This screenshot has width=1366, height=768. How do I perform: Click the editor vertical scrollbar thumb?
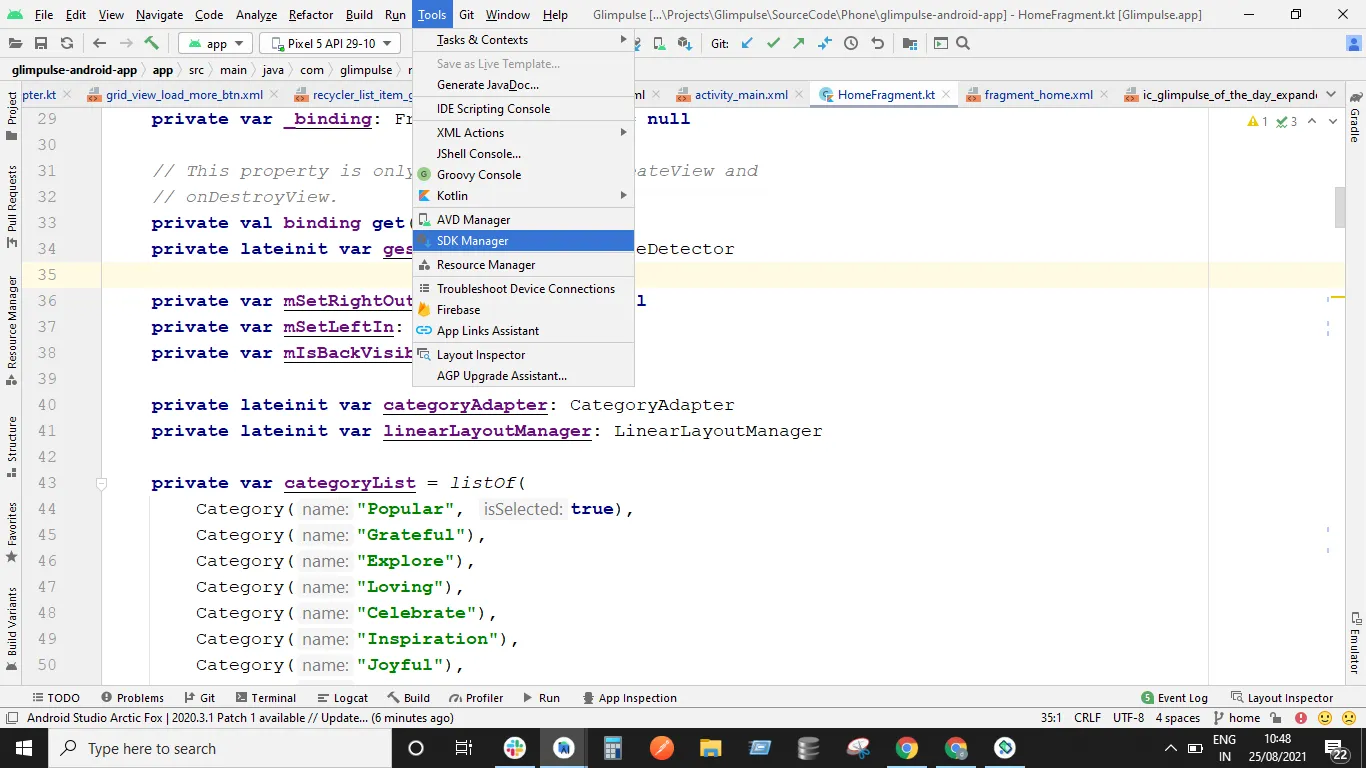coord(1339,207)
